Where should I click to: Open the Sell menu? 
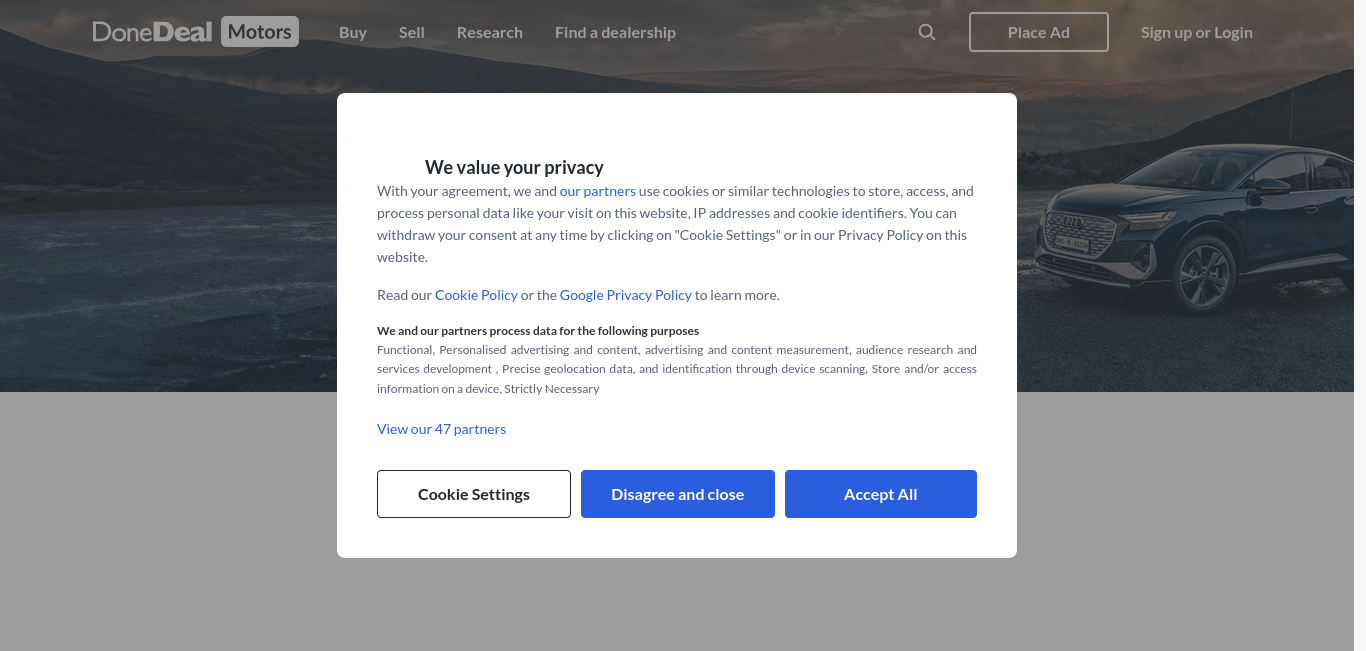(412, 32)
